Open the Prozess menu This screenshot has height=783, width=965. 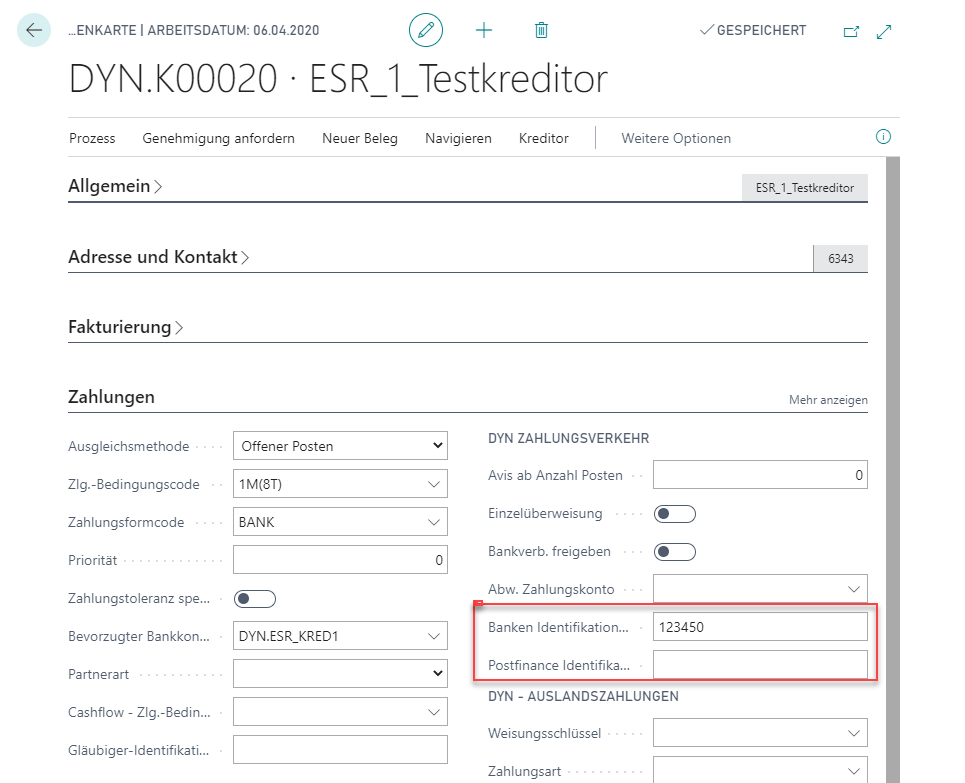coord(92,138)
